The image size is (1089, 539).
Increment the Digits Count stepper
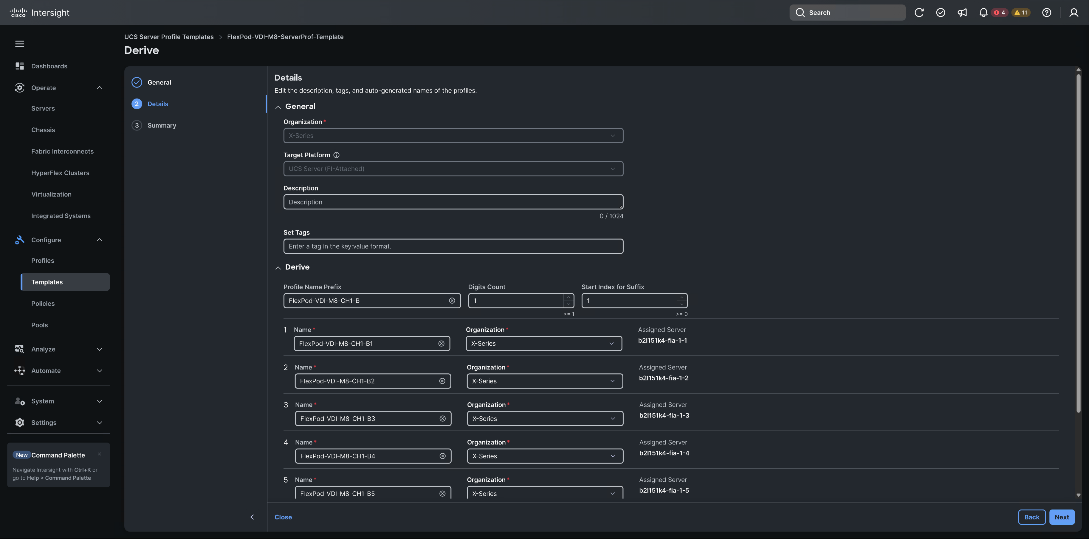pos(569,297)
